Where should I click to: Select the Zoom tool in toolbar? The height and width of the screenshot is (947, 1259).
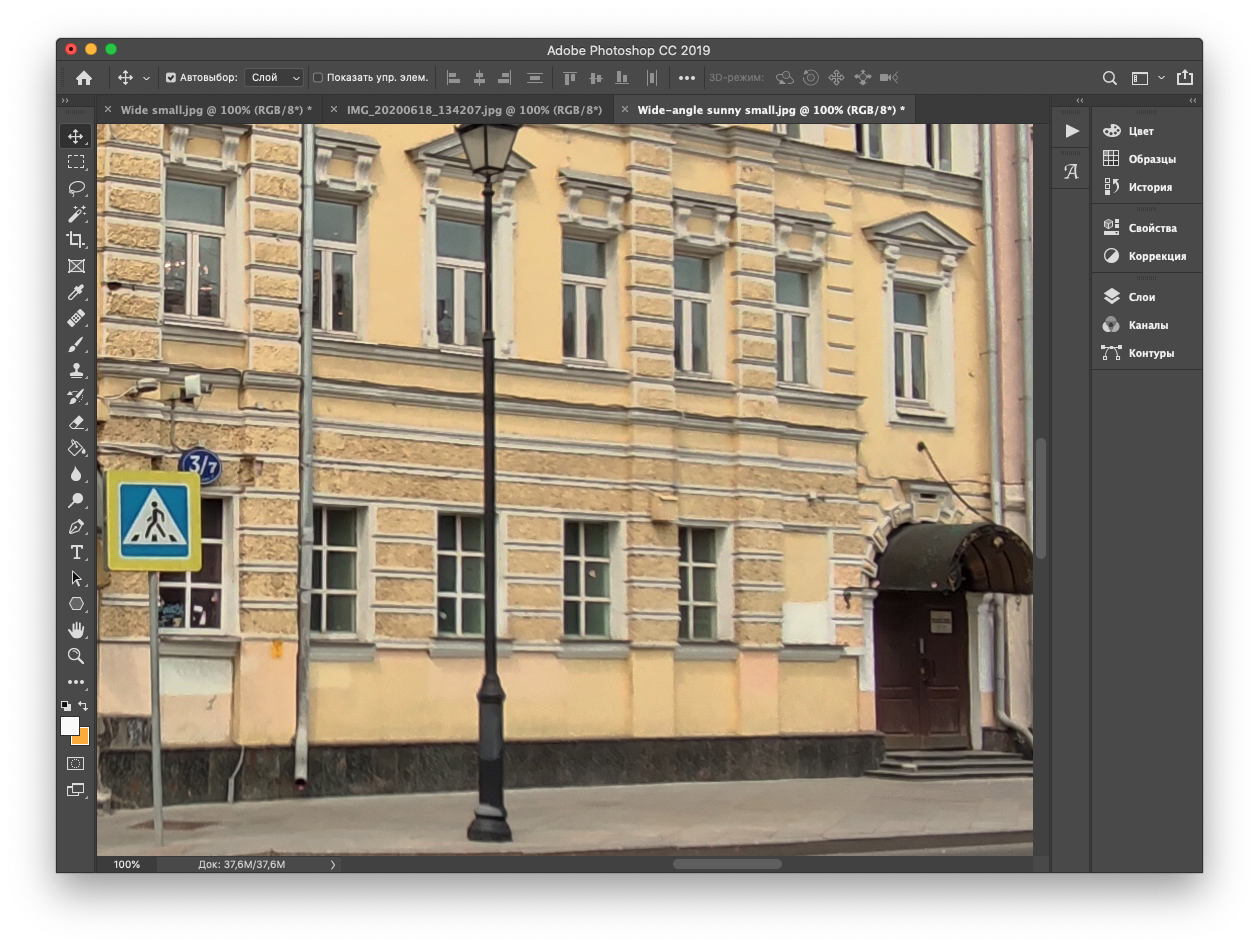coord(76,656)
